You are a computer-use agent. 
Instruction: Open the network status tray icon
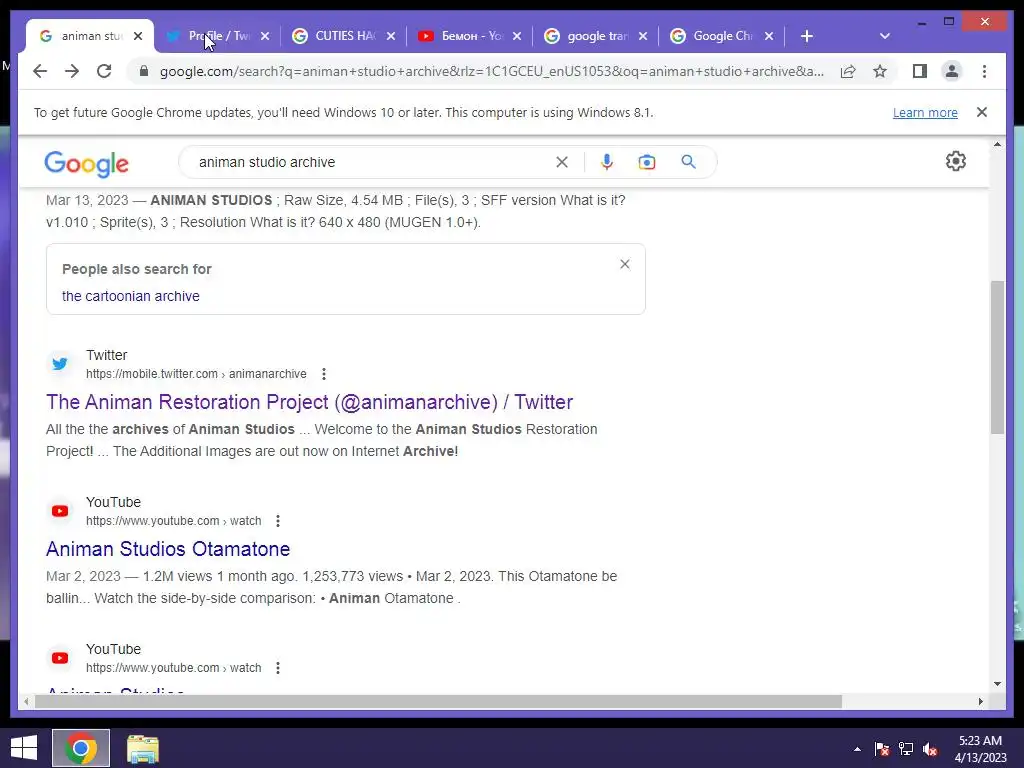[906, 749]
